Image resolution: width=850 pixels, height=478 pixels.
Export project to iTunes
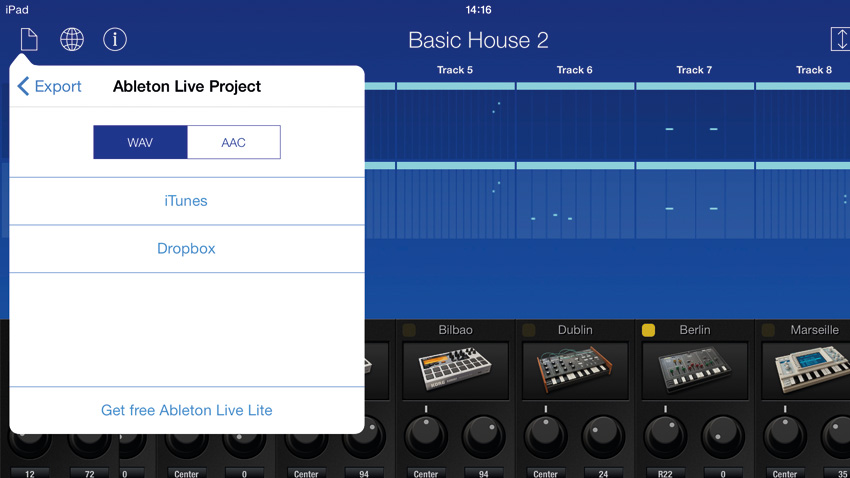[186, 201]
